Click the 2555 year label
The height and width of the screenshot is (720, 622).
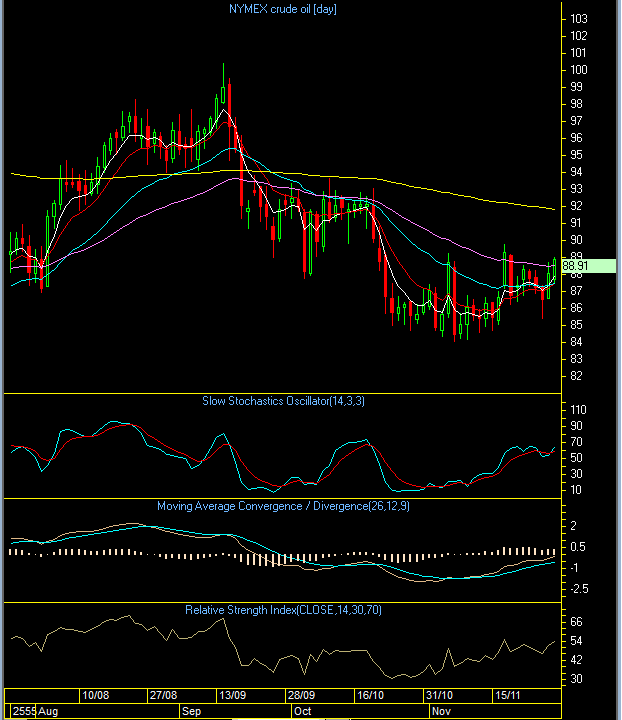pos(18,710)
